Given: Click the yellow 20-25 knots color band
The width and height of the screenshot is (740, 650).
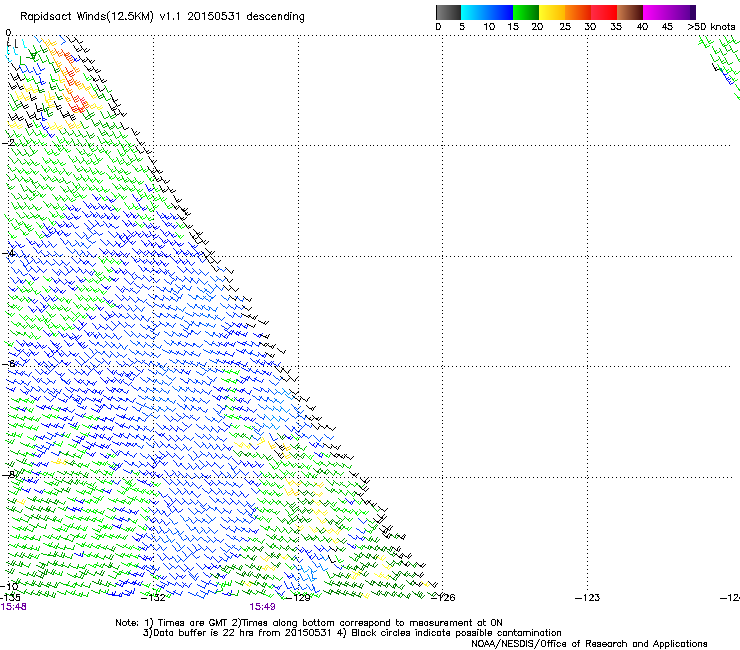Looking at the screenshot, I should coord(552,12).
